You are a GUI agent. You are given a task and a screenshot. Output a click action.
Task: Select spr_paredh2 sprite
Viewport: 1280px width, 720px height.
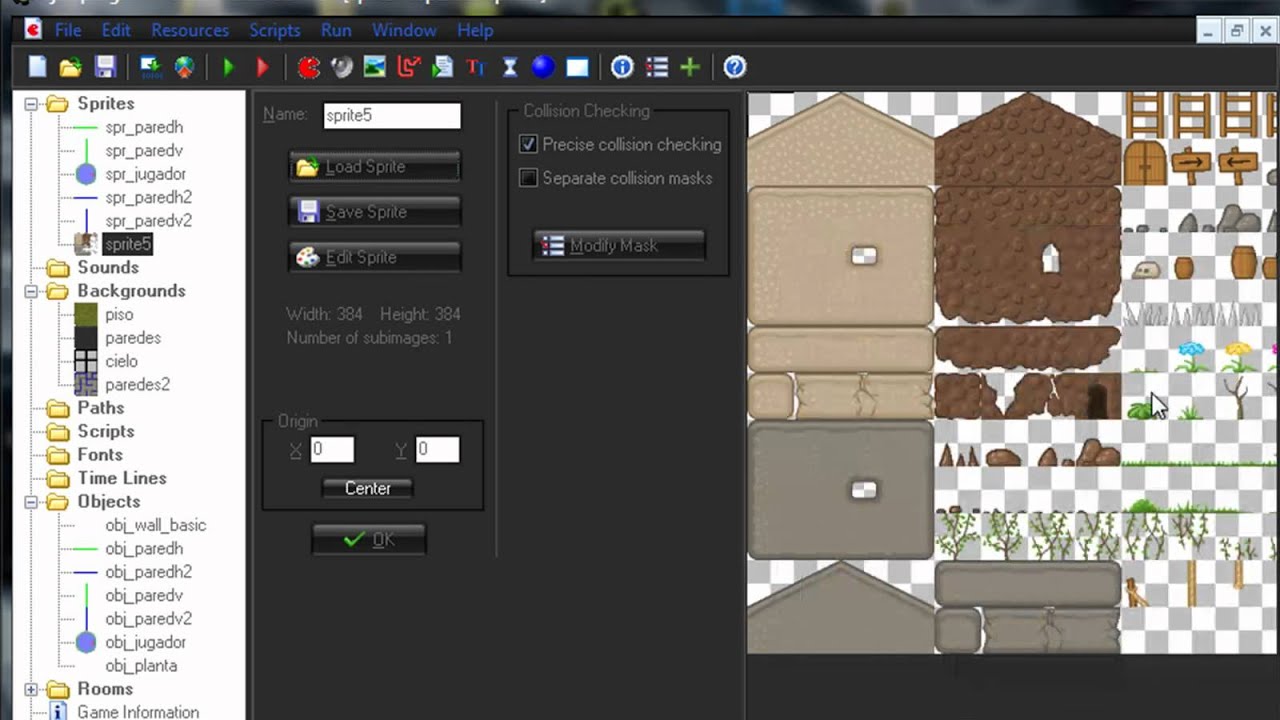(148, 198)
